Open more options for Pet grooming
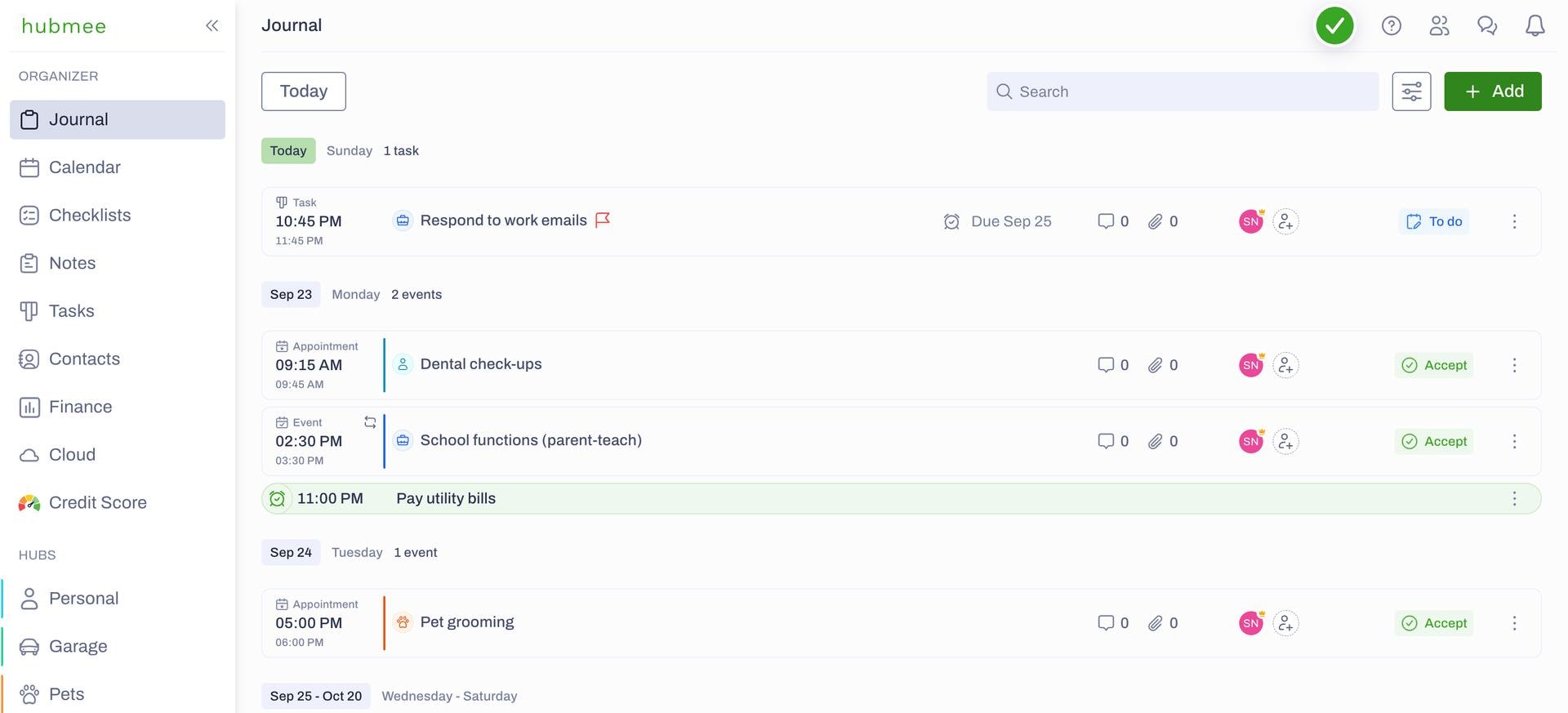 (1514, 623)
